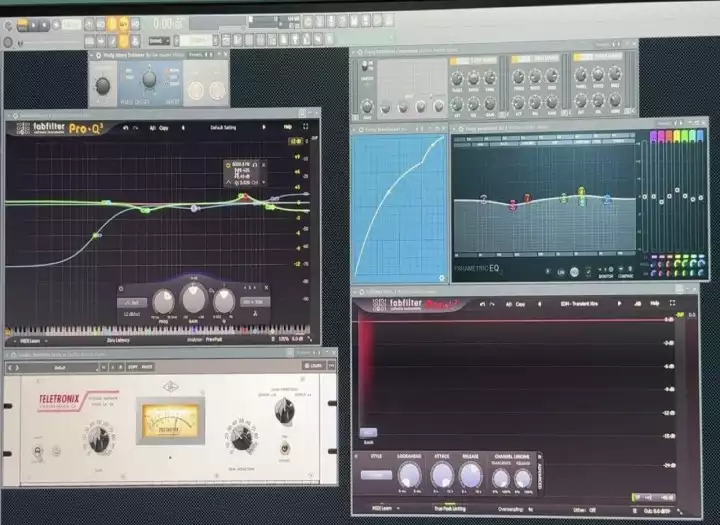Image resolution: width=720 pixels, height=525 pixels.
Task: Open the Bell filter shape dropdown
Action: click(x=132, y=303)
